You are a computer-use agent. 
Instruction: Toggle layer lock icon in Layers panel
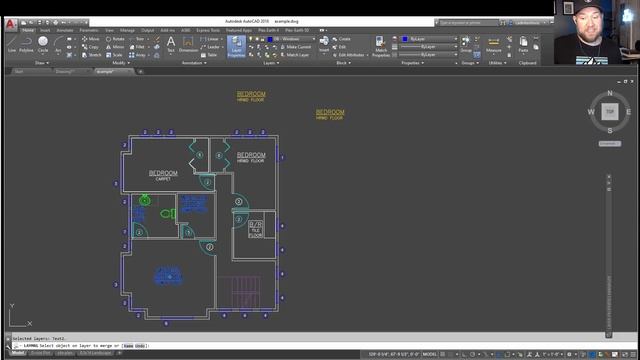[x=262, y=39]
